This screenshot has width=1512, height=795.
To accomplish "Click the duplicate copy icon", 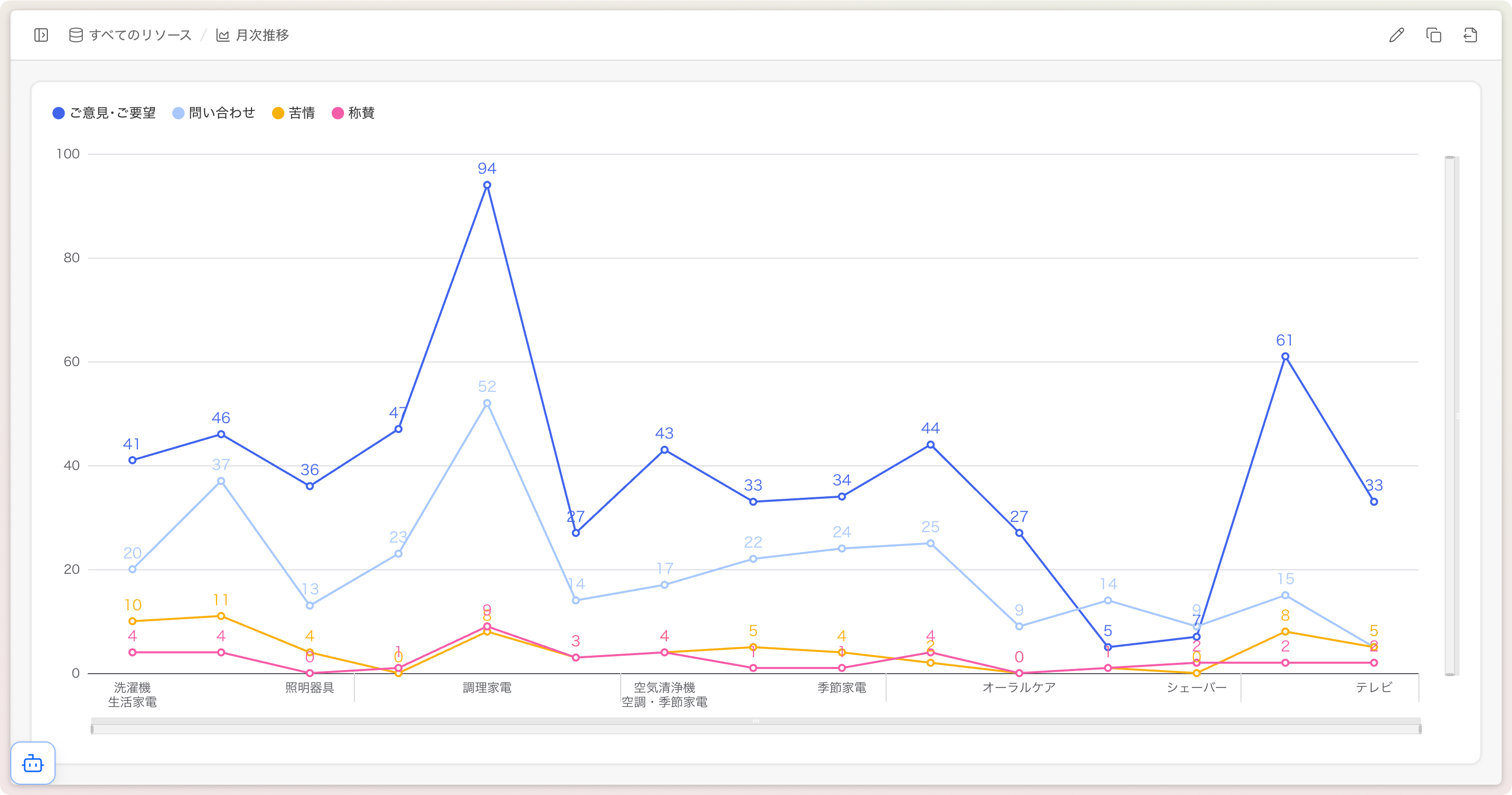I will click(1433, 35).
